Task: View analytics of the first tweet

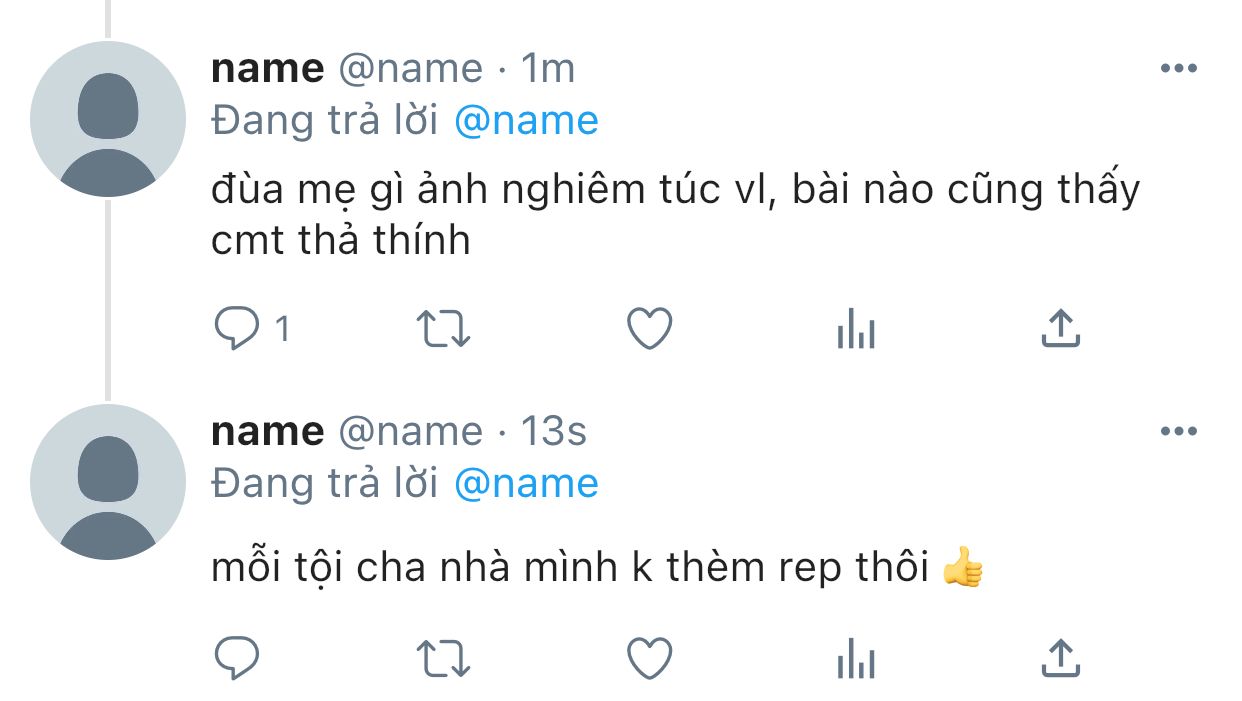Action: point(855,329)
